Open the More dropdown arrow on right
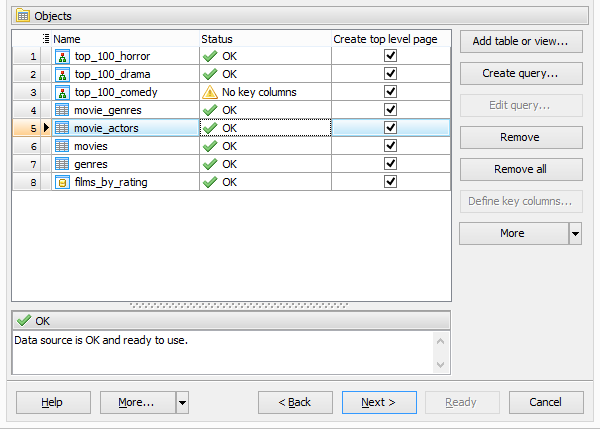600x429 pixels. click(575, 233)
